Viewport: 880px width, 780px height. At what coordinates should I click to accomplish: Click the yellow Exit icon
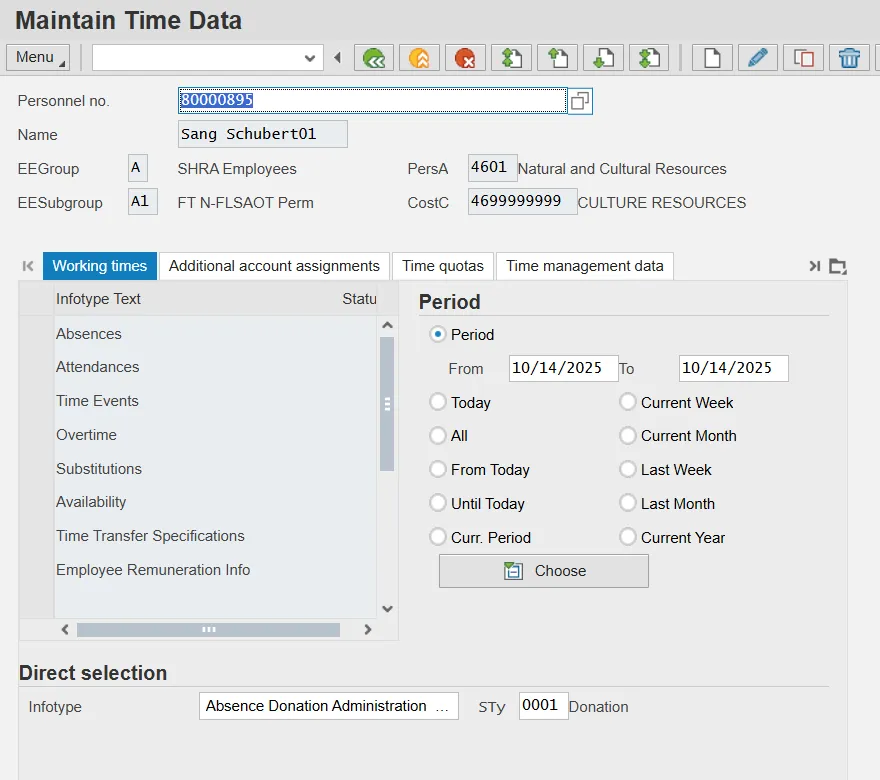tap(420, 58)
